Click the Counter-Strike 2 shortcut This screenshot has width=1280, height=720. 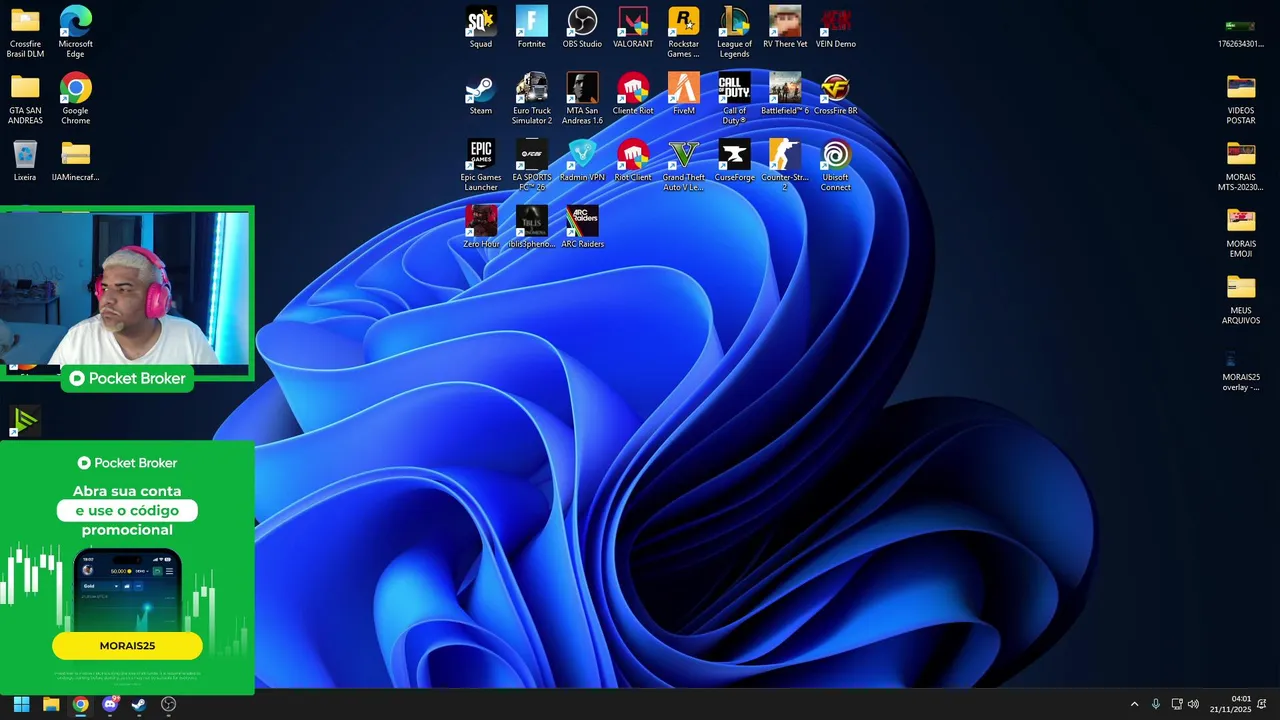785,166
